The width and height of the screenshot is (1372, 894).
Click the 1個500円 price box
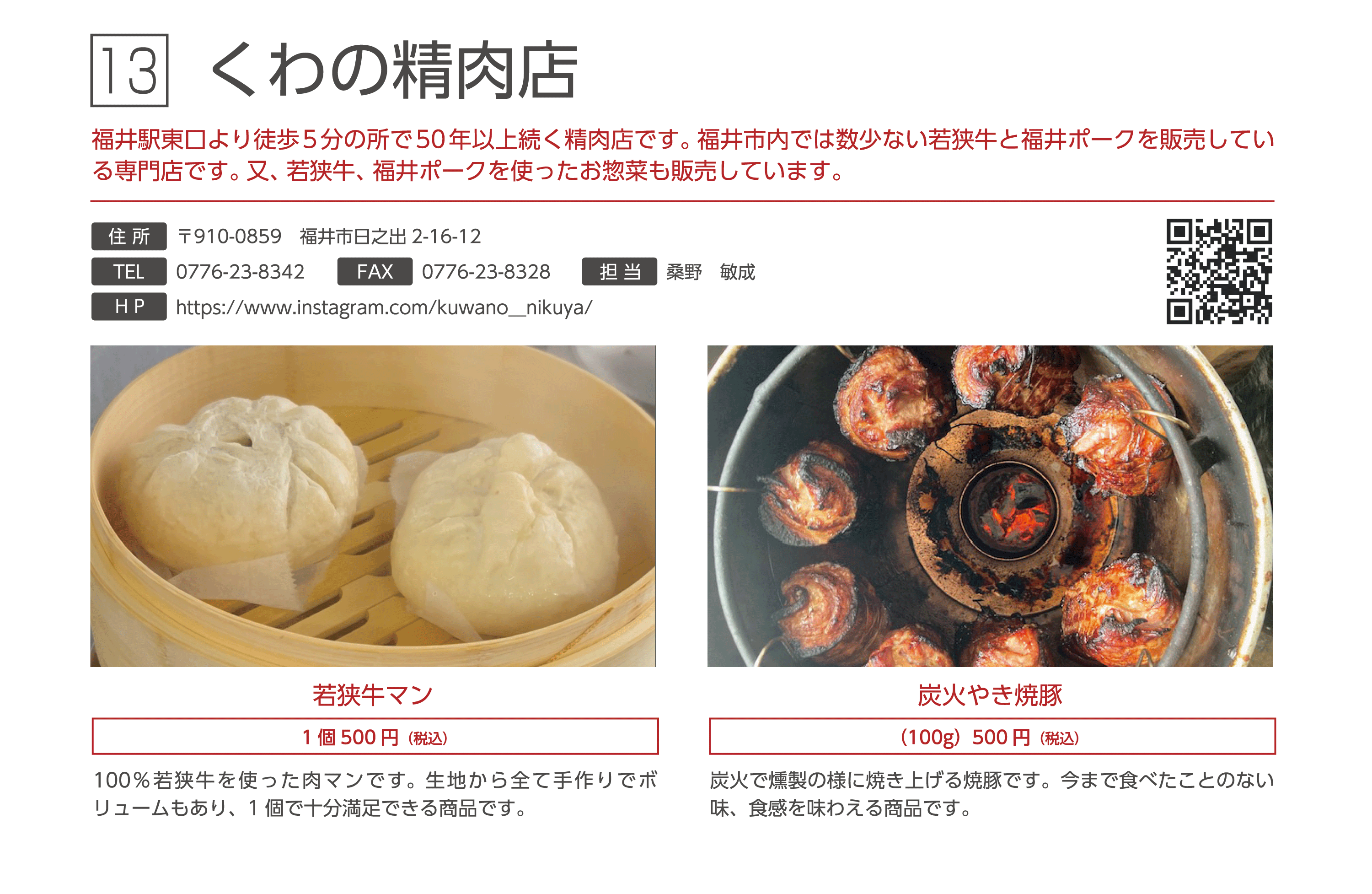(375, 737)
